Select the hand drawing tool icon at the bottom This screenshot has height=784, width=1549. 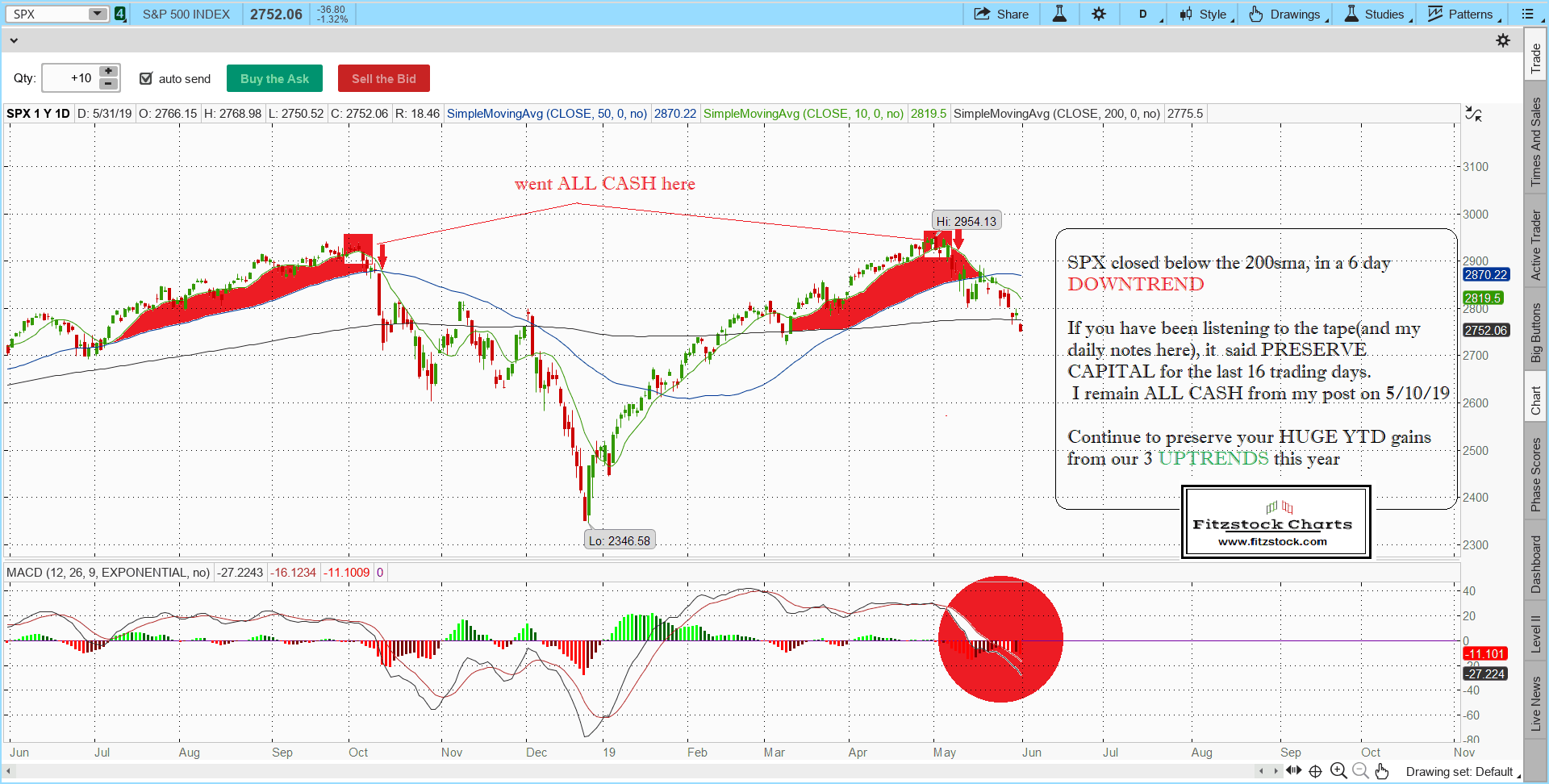pyautogui.click(x=1382, y=771)
